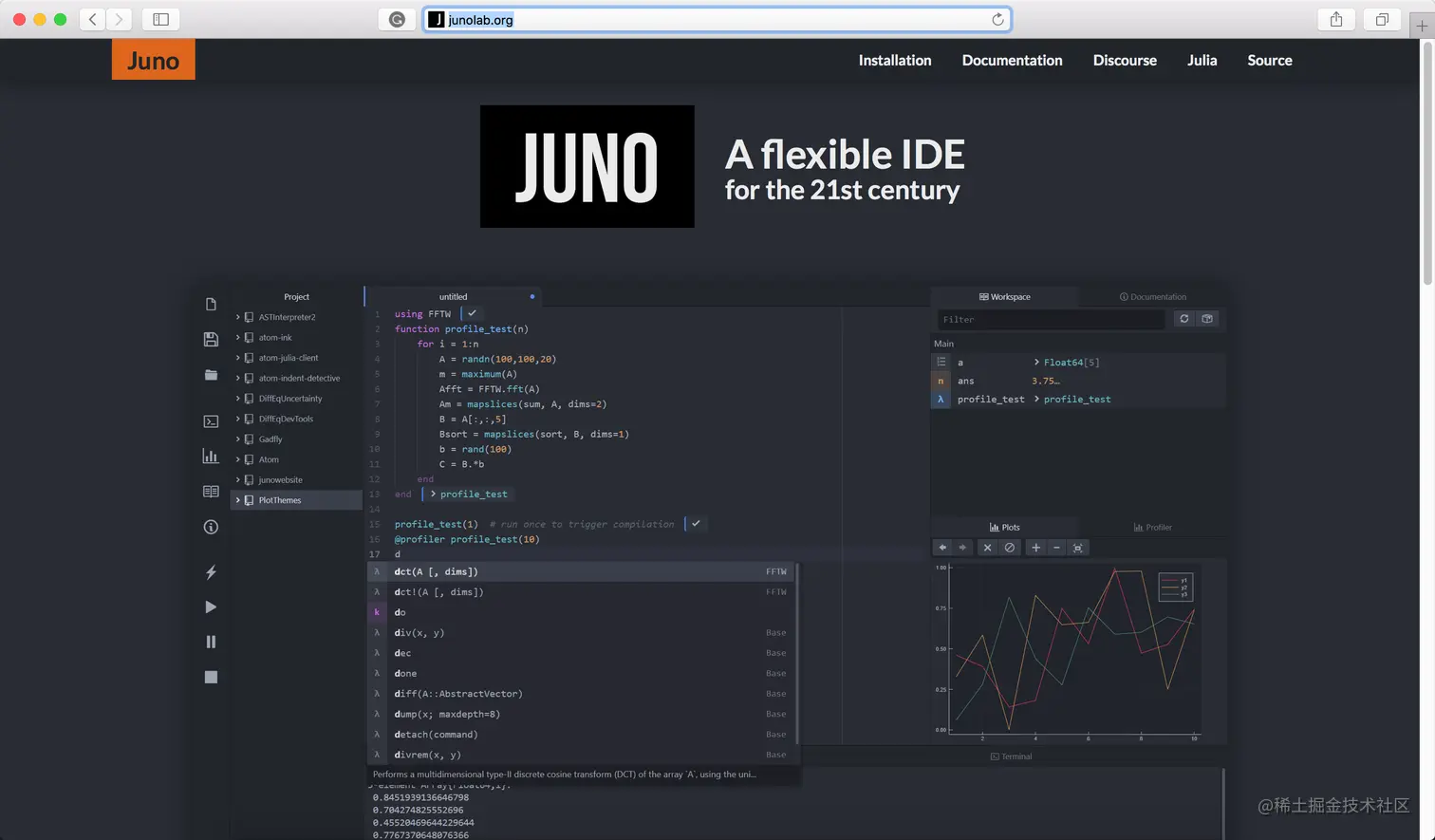Click the orange Juno logo
1435x840 pixels.
tap(153, 60)
